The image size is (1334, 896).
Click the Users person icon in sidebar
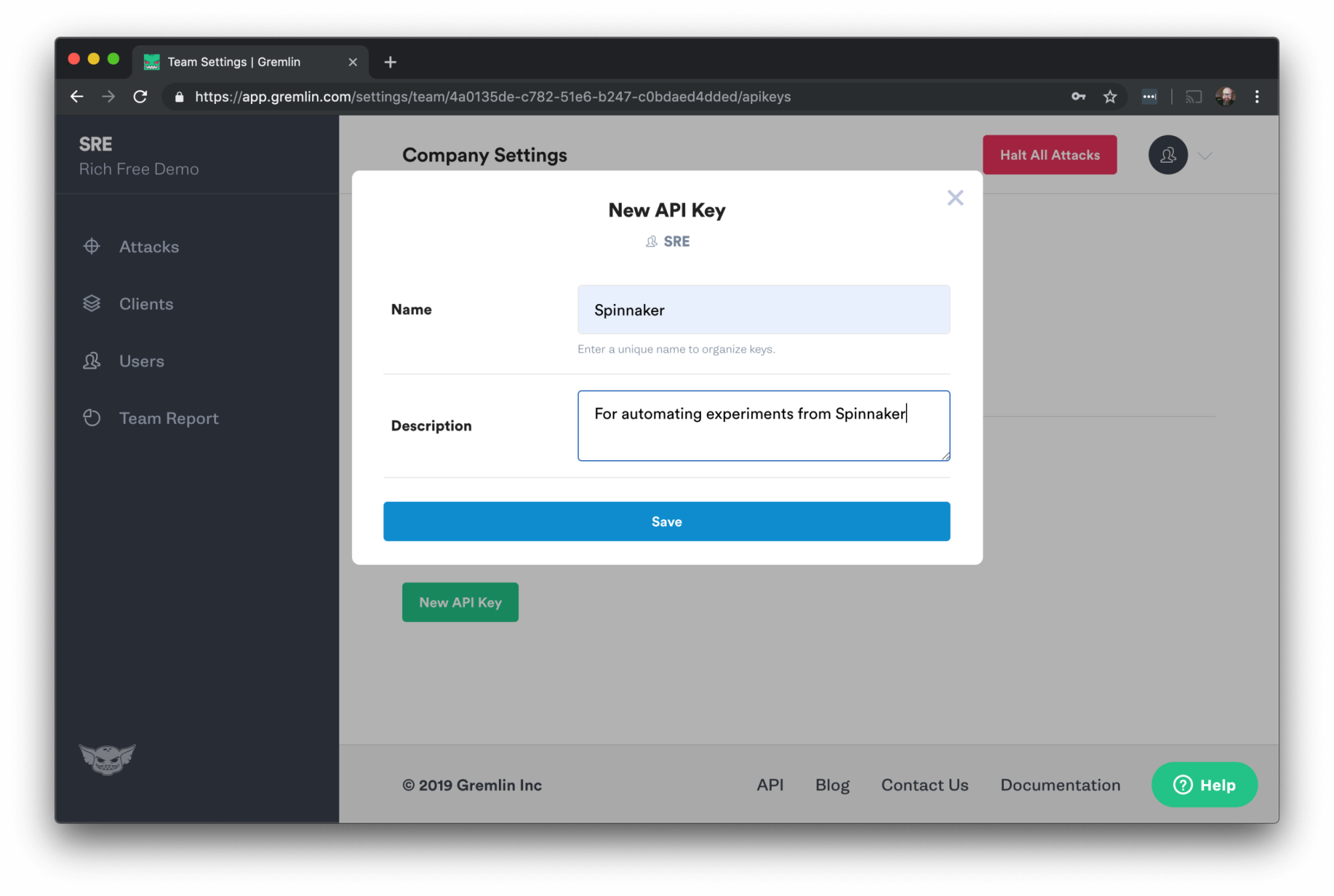coord(91,361)
